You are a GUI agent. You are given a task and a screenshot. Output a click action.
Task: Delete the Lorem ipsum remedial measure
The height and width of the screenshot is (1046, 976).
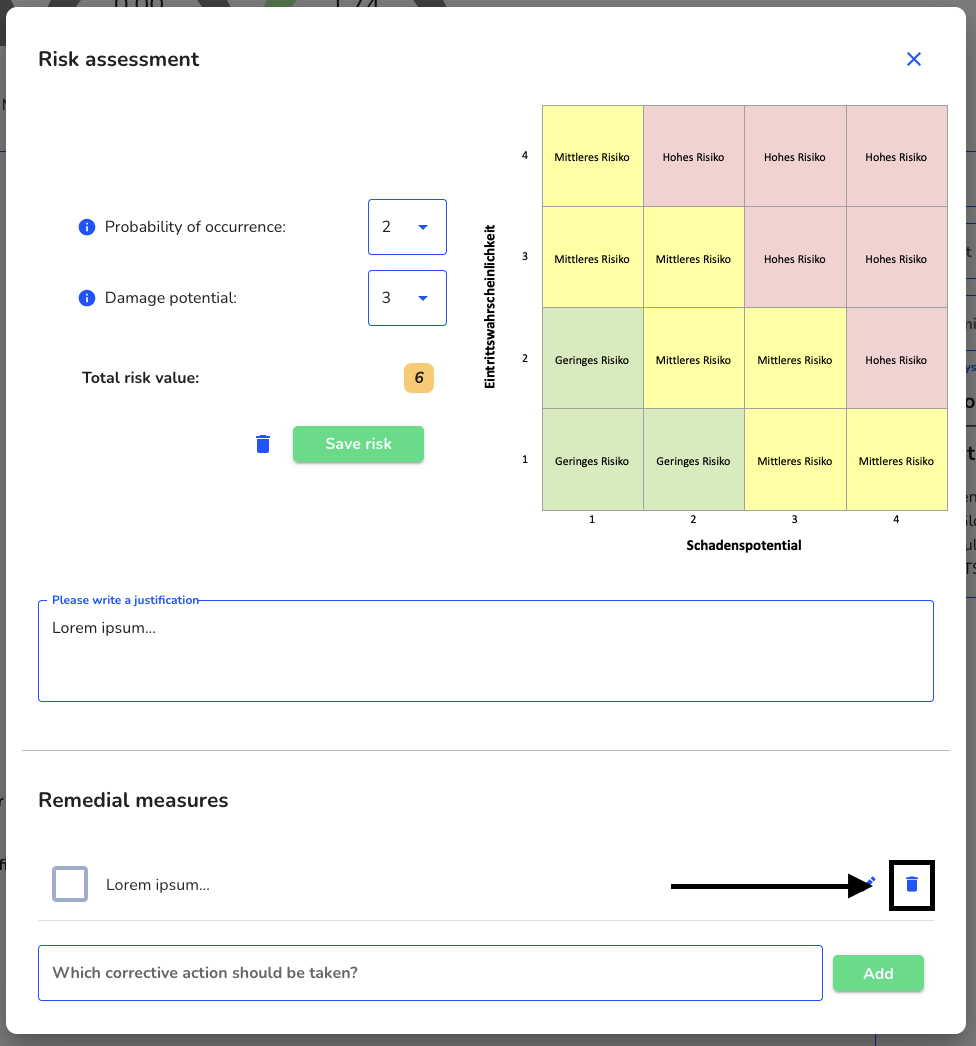[x=911, y=885]
